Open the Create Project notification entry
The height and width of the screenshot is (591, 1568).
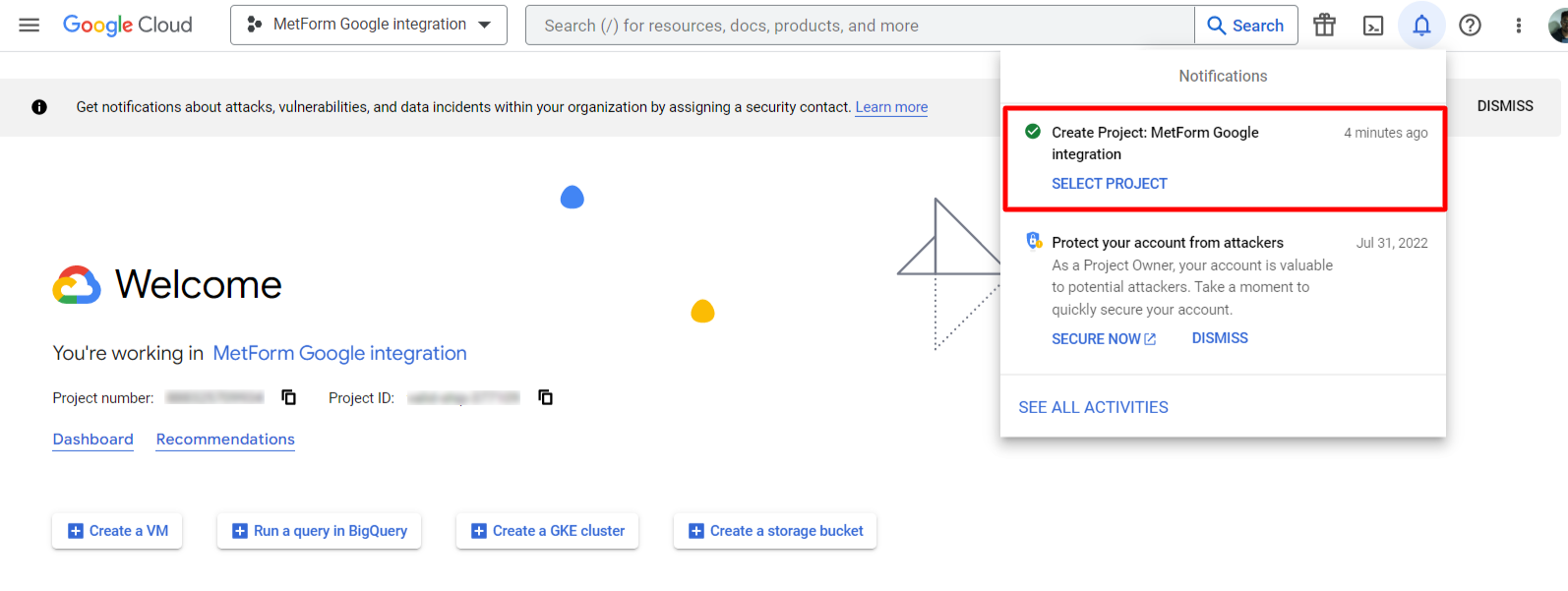(x=1225, y=158)
